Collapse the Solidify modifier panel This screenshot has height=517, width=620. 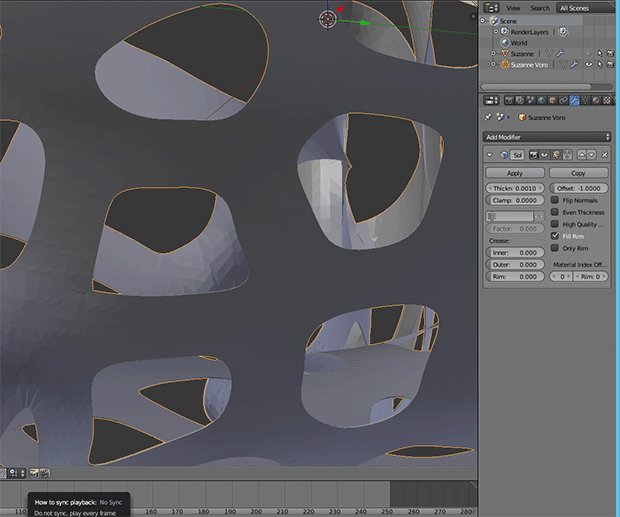click(x=490, y=155)
